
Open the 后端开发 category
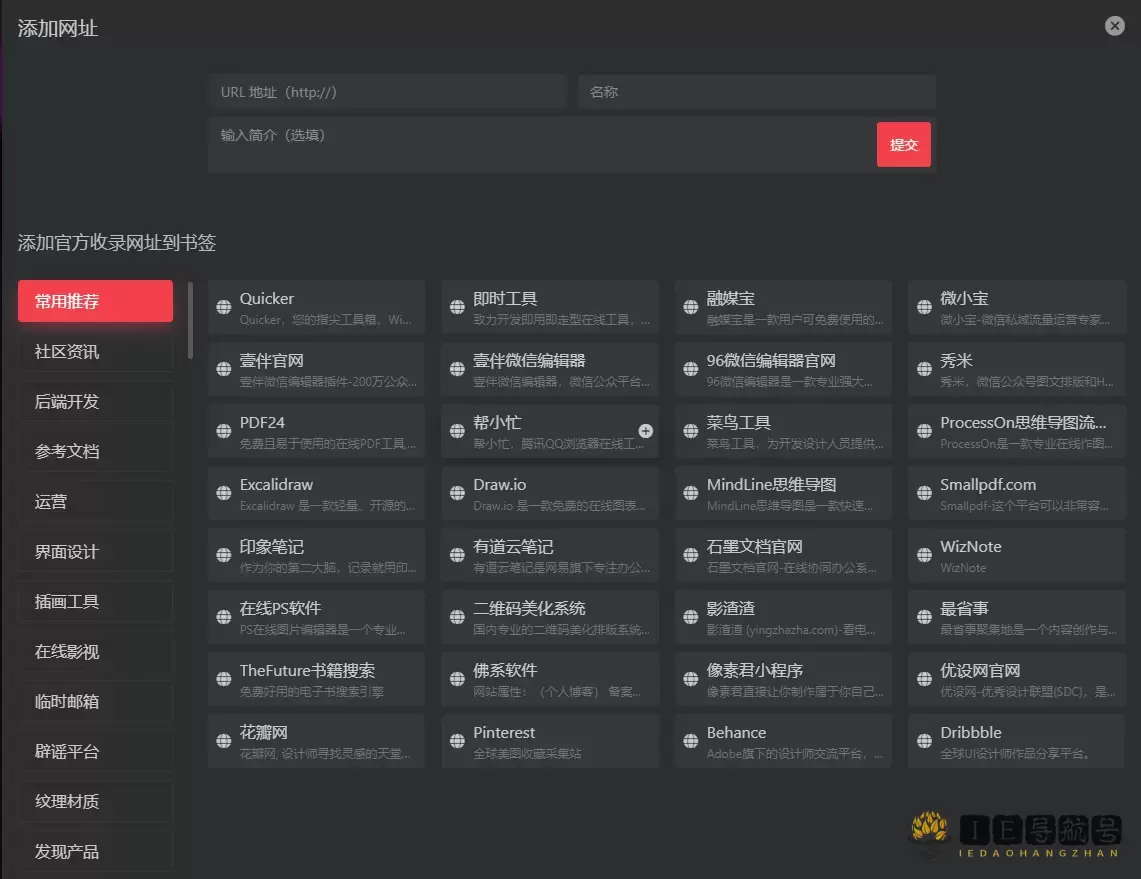95,402
